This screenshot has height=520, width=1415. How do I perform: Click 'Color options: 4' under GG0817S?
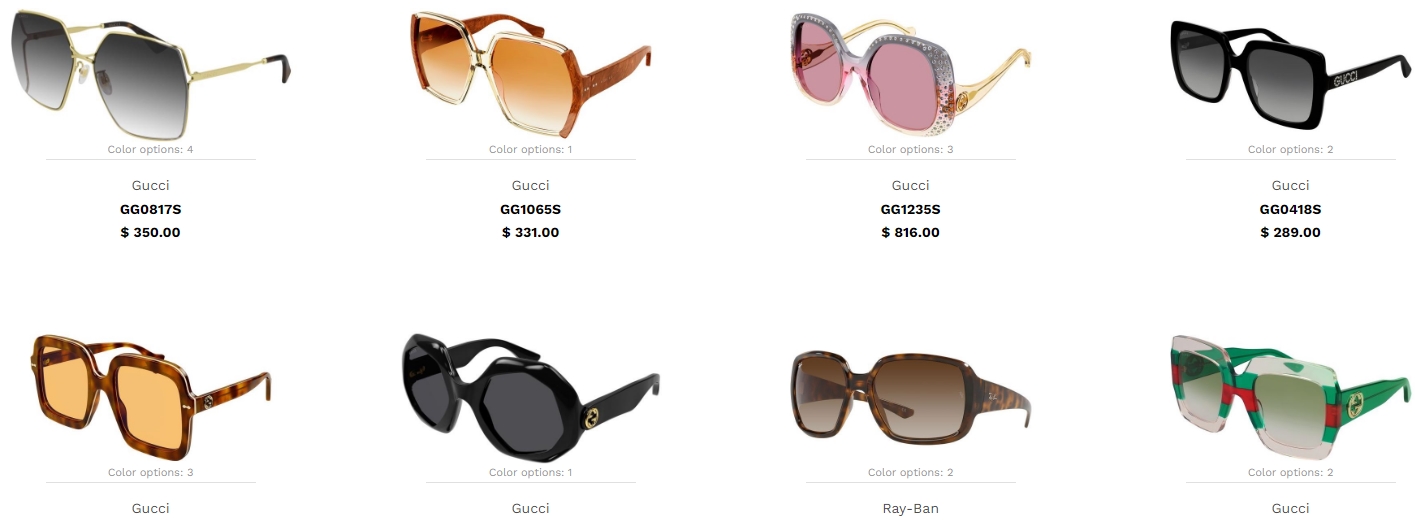(x=150, y=150)
